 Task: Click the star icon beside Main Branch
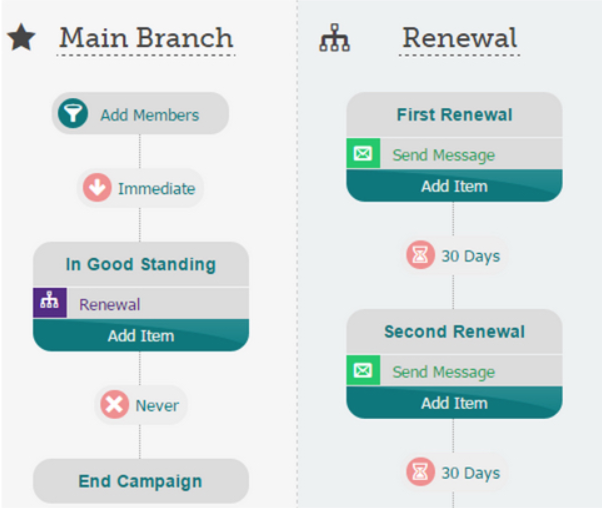[x=21, y=37]
